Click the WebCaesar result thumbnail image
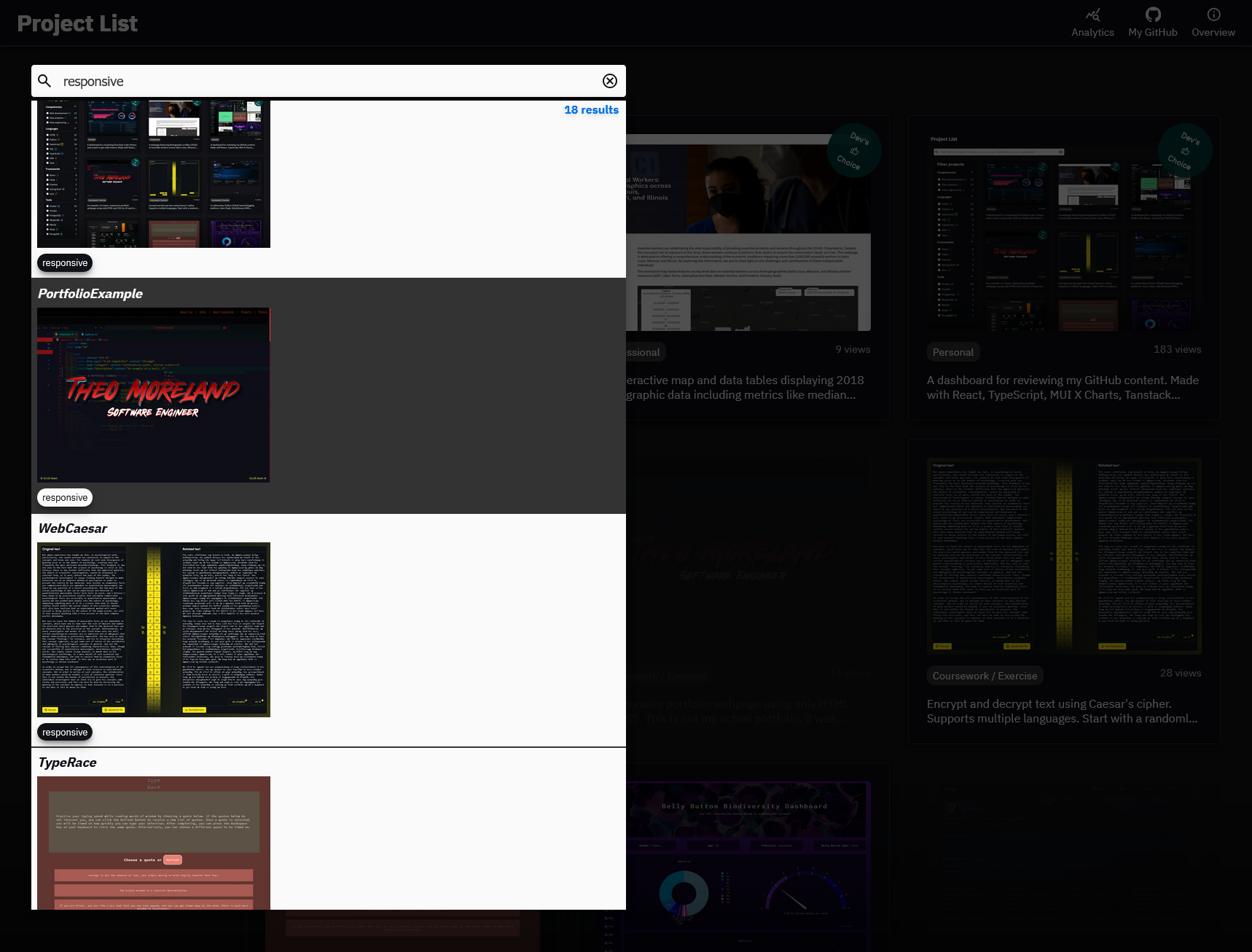1252x952 pixels. [x=154, y=629]
